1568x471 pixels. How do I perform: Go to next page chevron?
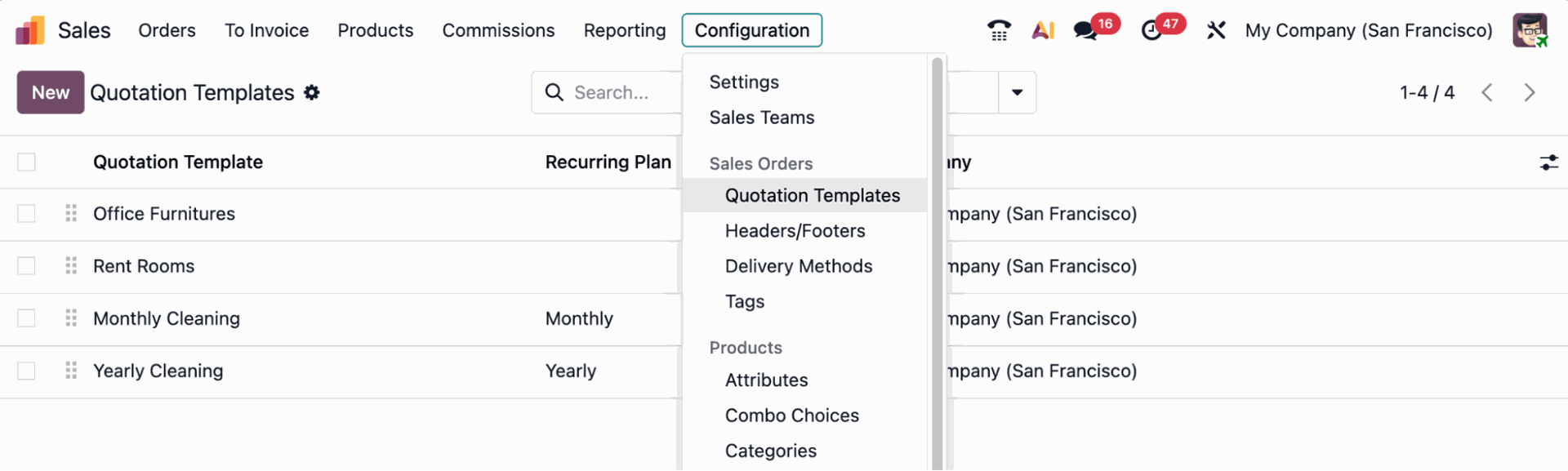[x=1529, y=93]
